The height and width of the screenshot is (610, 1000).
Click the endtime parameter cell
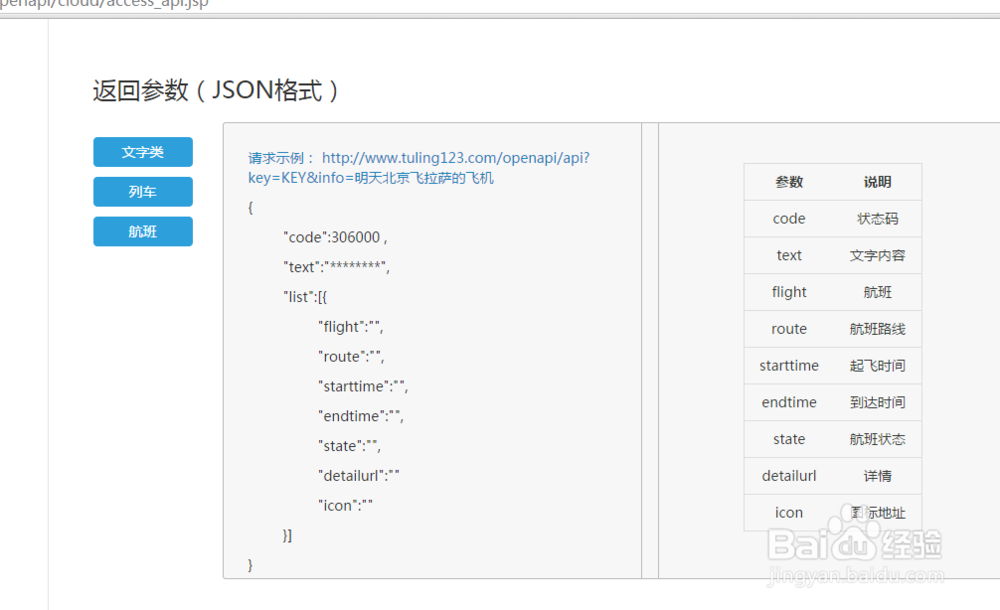(x=789, y=402)
